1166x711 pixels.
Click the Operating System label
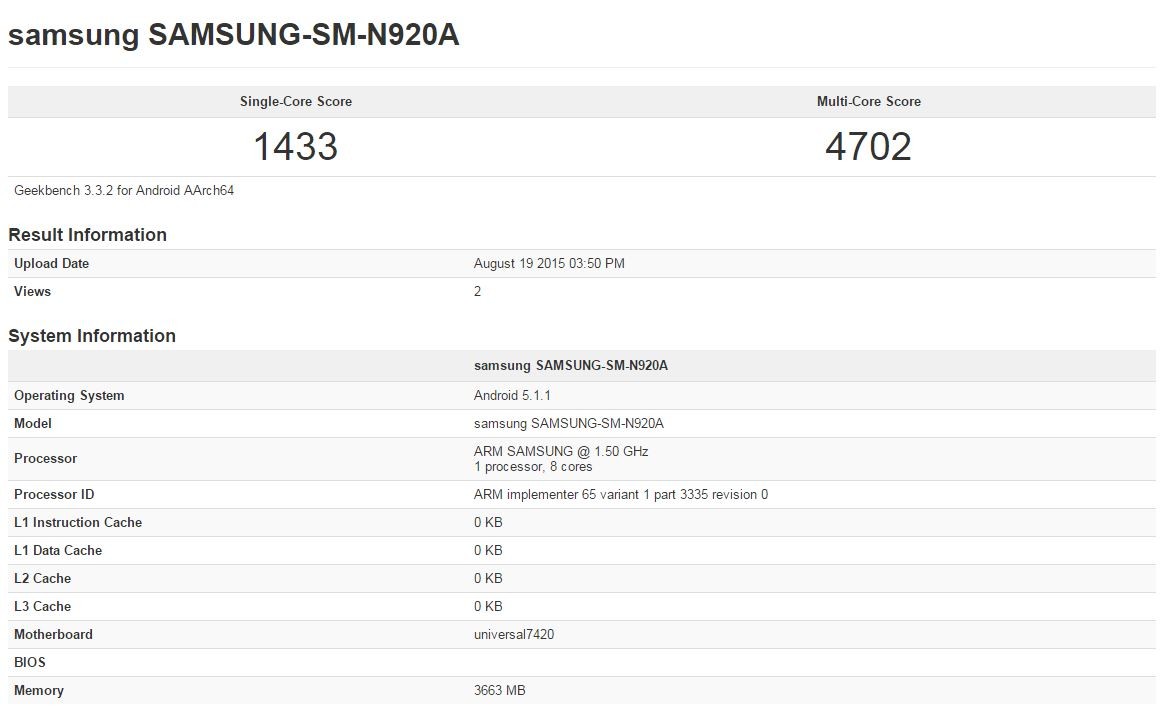click(69, 396)
